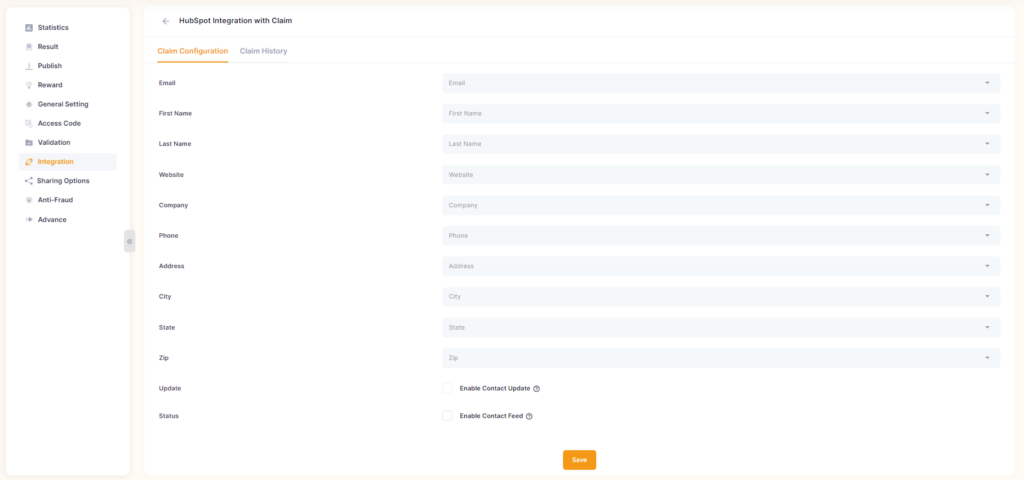Viewport: 1024px width, 480px height.
Task: Click the Reward trophy icon
Action: 29,85
